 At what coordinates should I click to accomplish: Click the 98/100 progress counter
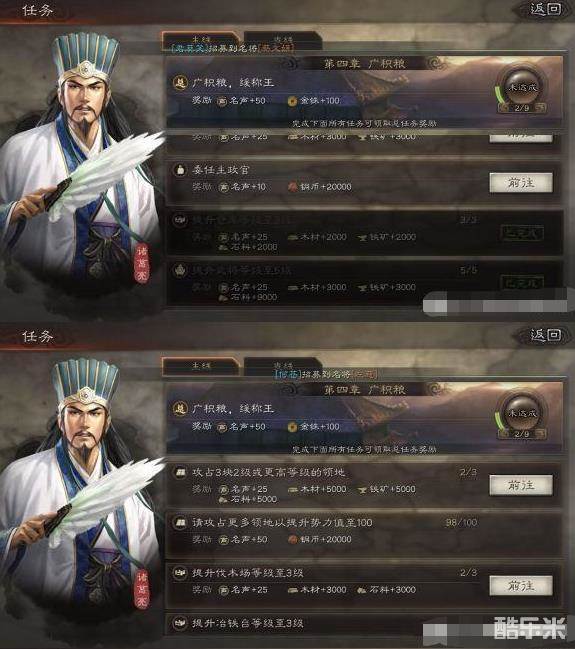point(462,522)
